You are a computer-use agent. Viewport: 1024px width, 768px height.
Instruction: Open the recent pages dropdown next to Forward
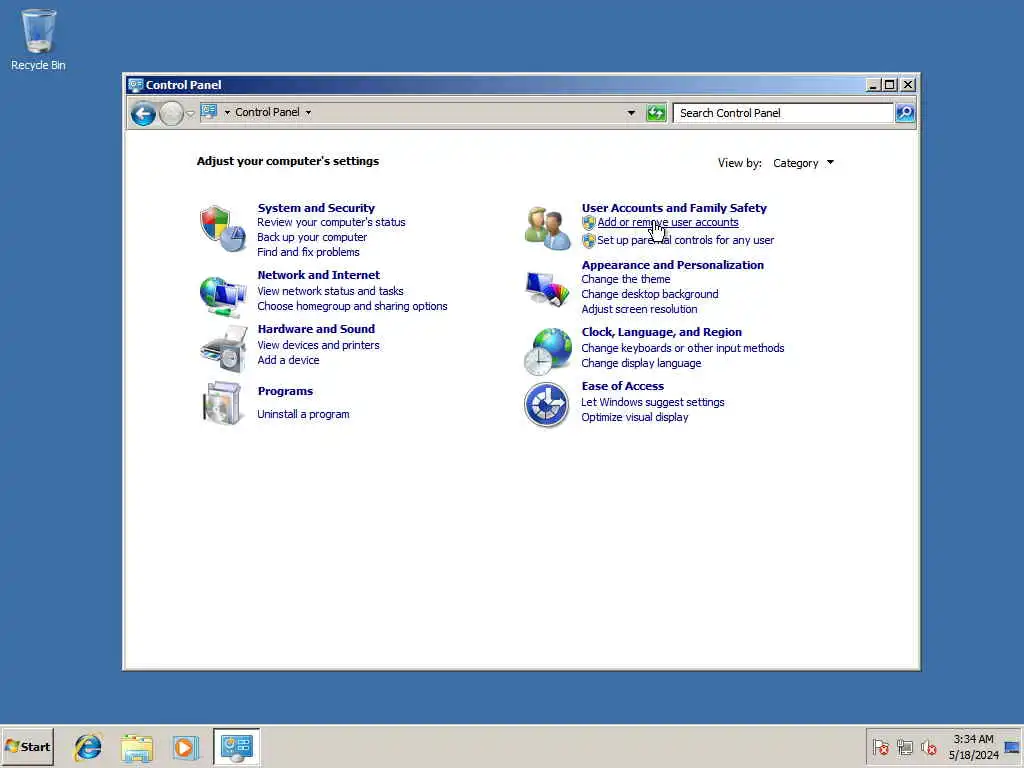pos(190,114)
